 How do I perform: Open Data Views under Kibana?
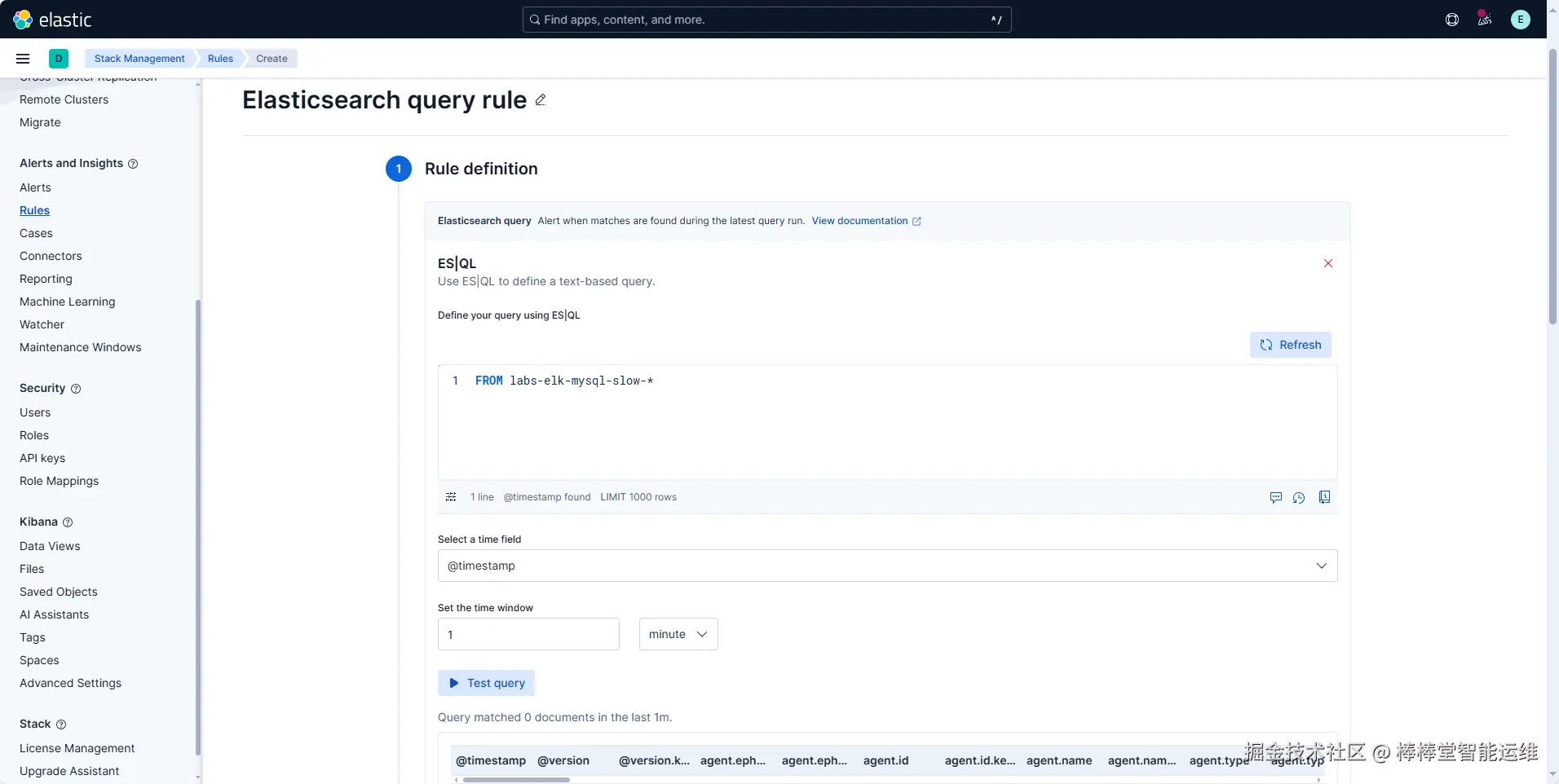click(x=50, y=546)
